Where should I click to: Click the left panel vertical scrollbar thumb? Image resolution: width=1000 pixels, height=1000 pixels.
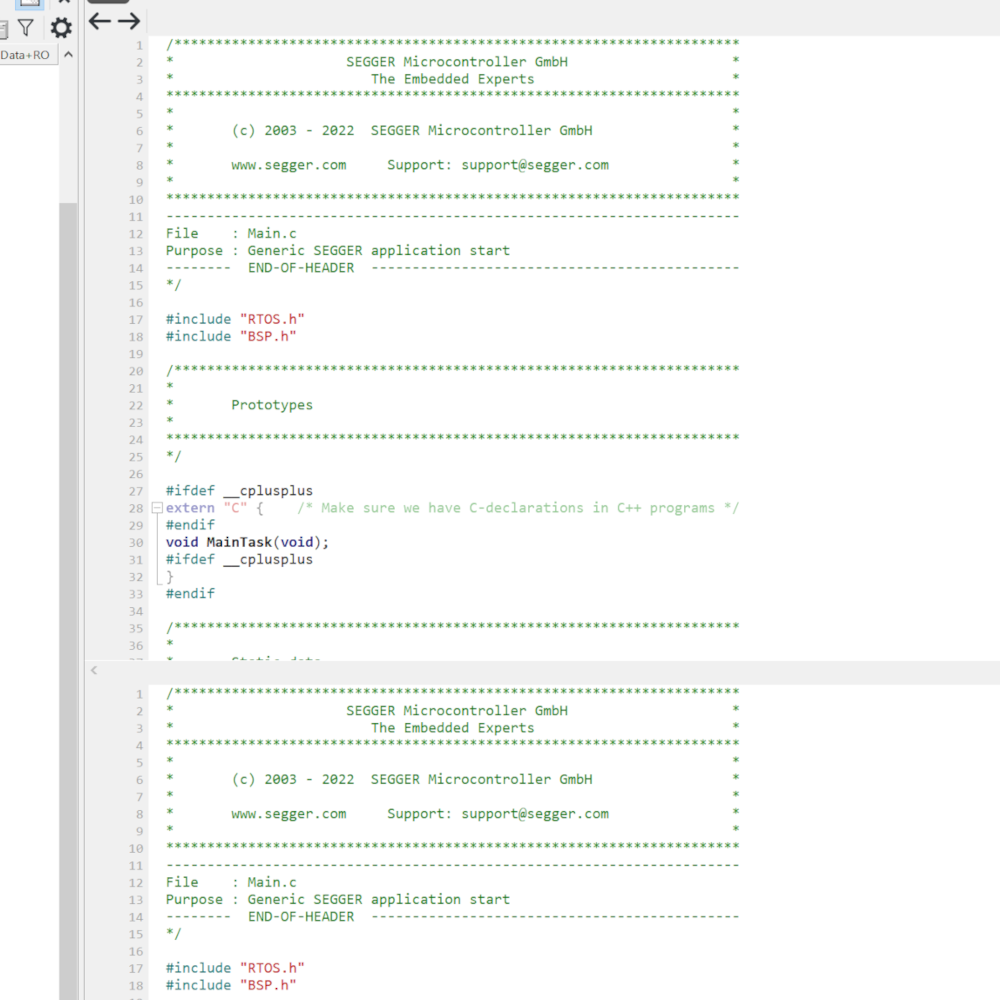68,500
